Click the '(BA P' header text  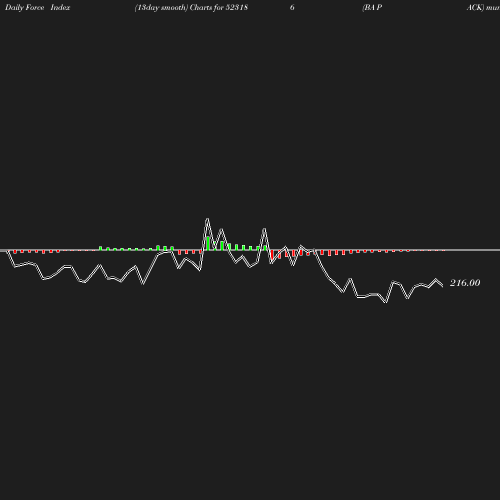click(x=372, y=7)
